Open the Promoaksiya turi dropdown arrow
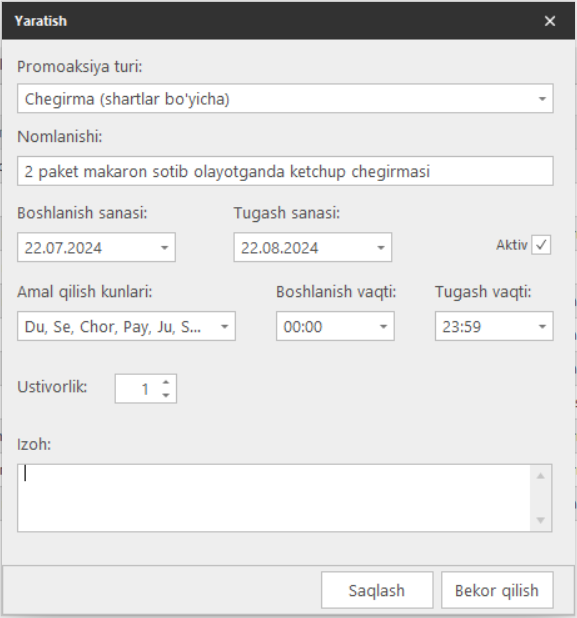 [x=542, y=99]
